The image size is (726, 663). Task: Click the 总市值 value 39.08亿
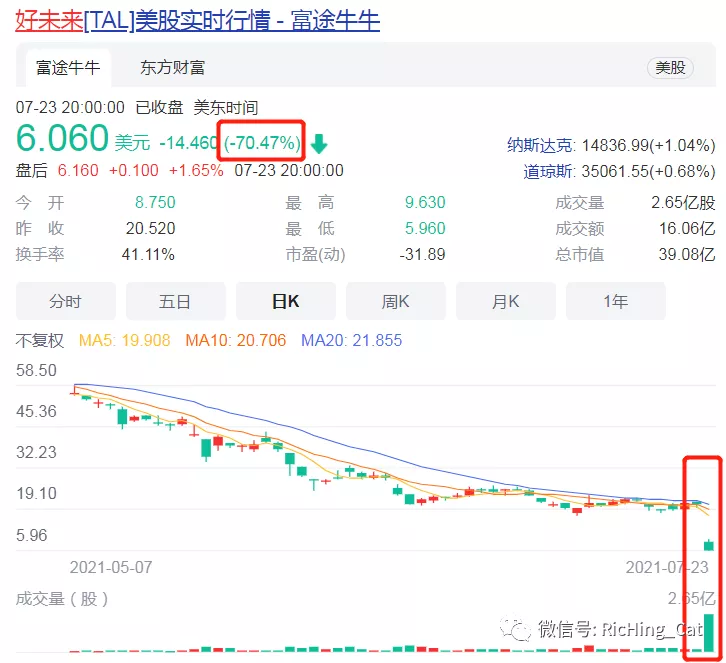(687, 254)
